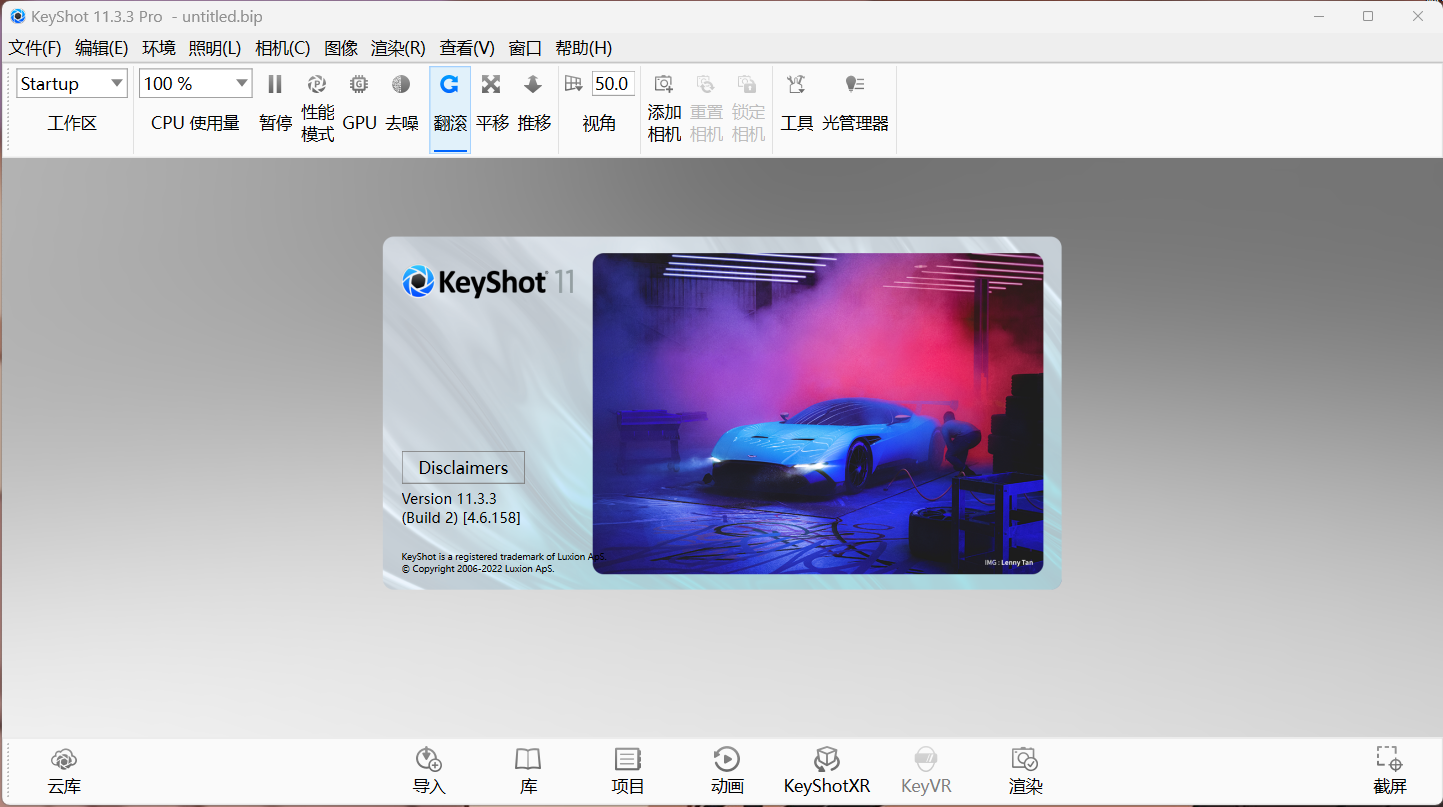Open the 动画 animation panel
The width and height of the screenshot is (1443, 807).
point(727,770)
